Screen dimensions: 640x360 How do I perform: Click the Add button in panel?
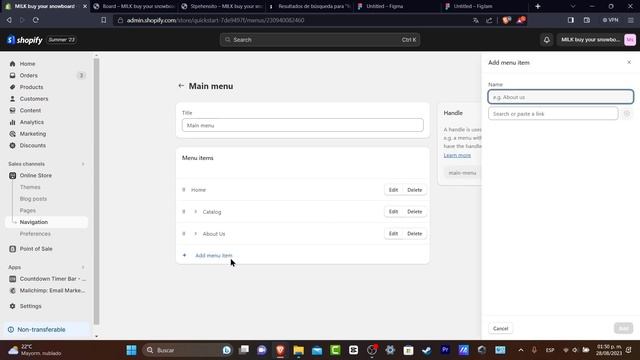pos(624,328)
